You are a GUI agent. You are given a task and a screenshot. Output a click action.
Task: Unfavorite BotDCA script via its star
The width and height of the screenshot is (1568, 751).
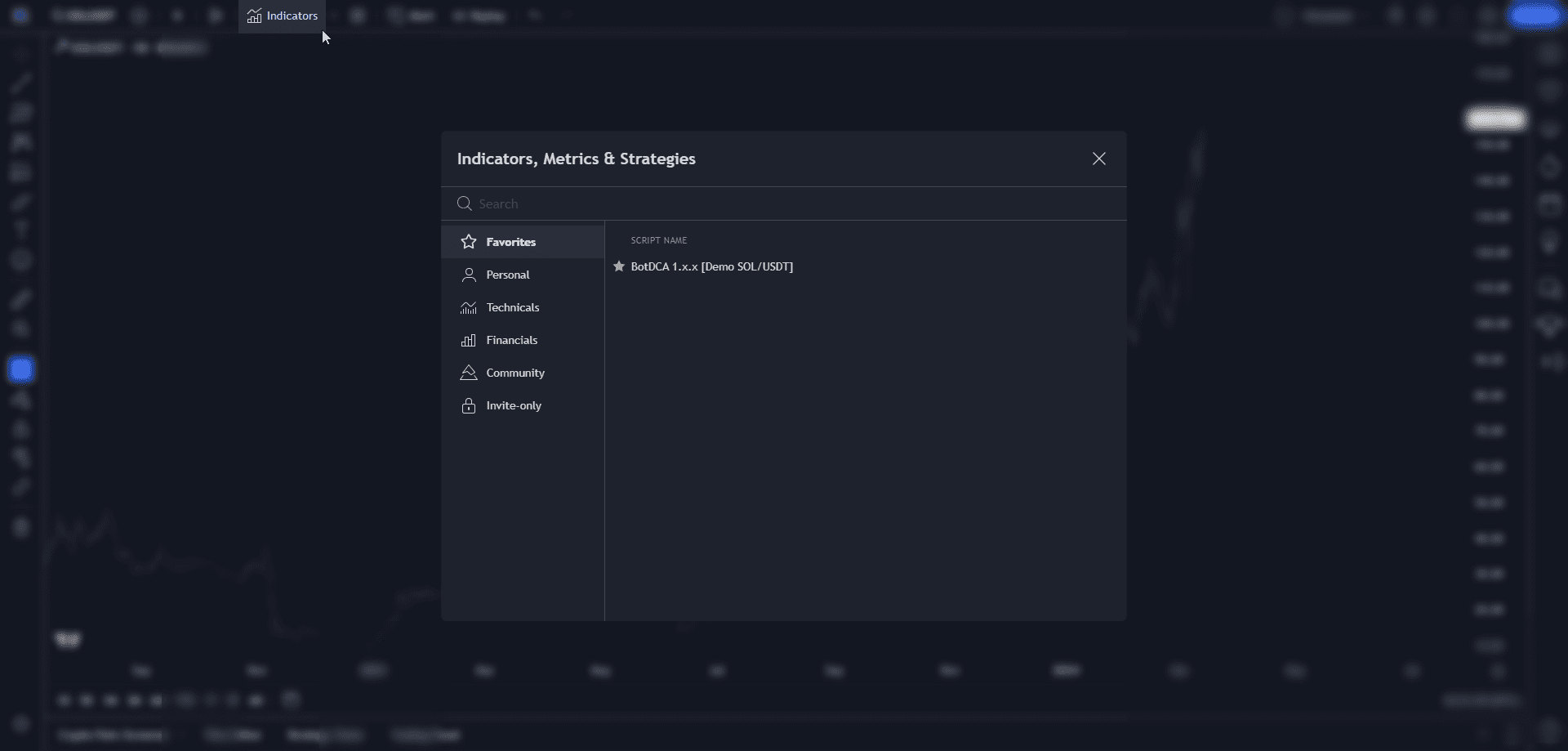point(619,266)
